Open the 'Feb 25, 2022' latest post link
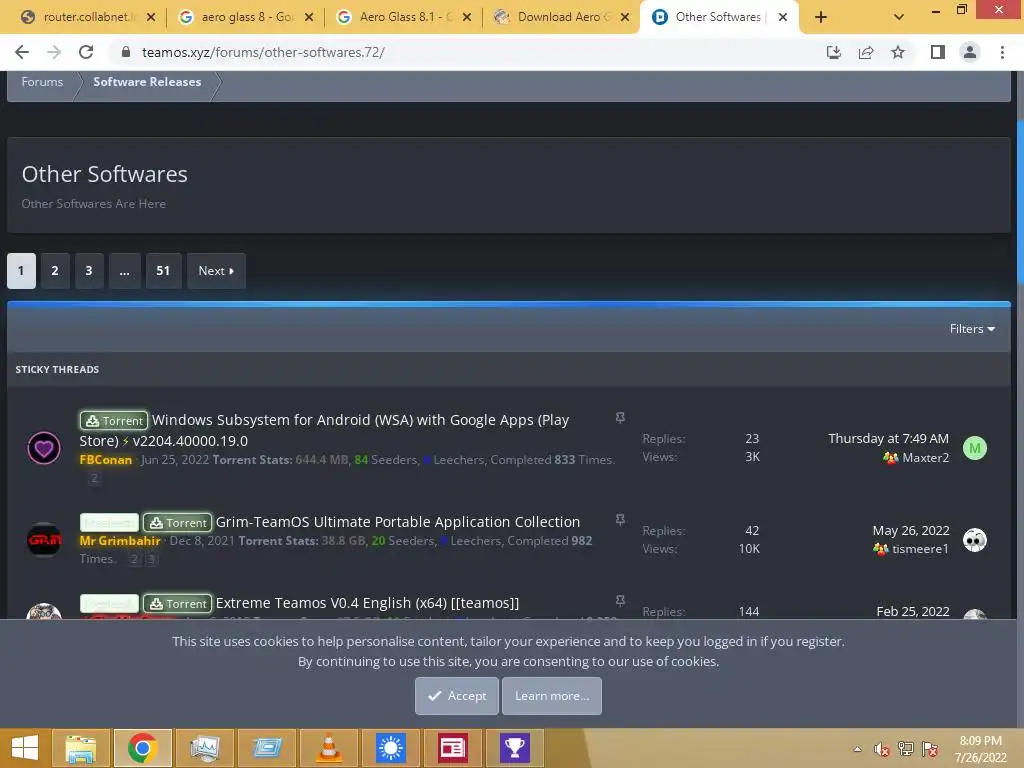This screenshot has height=768, width=1024. [912, 611]
